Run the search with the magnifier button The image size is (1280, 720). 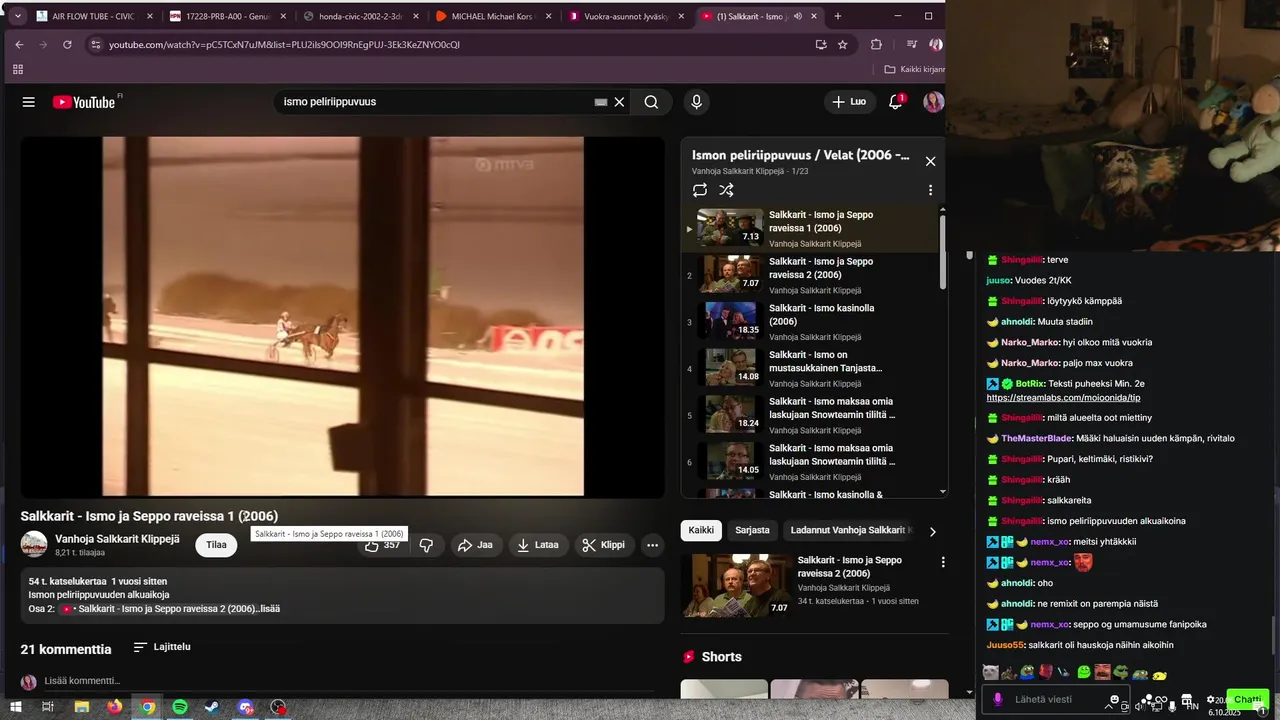pos(651,102)
